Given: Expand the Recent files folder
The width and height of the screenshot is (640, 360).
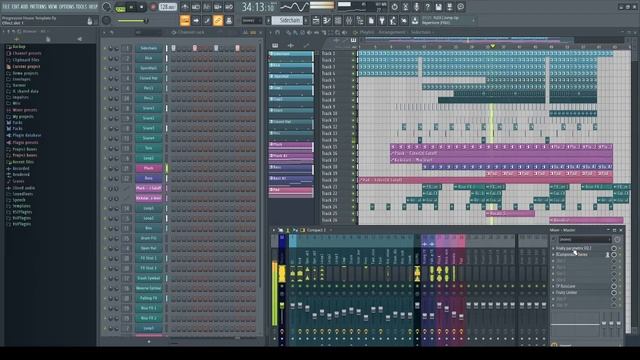Looking at the screenshot, I should pyautogui.click(x=20, y=162).
